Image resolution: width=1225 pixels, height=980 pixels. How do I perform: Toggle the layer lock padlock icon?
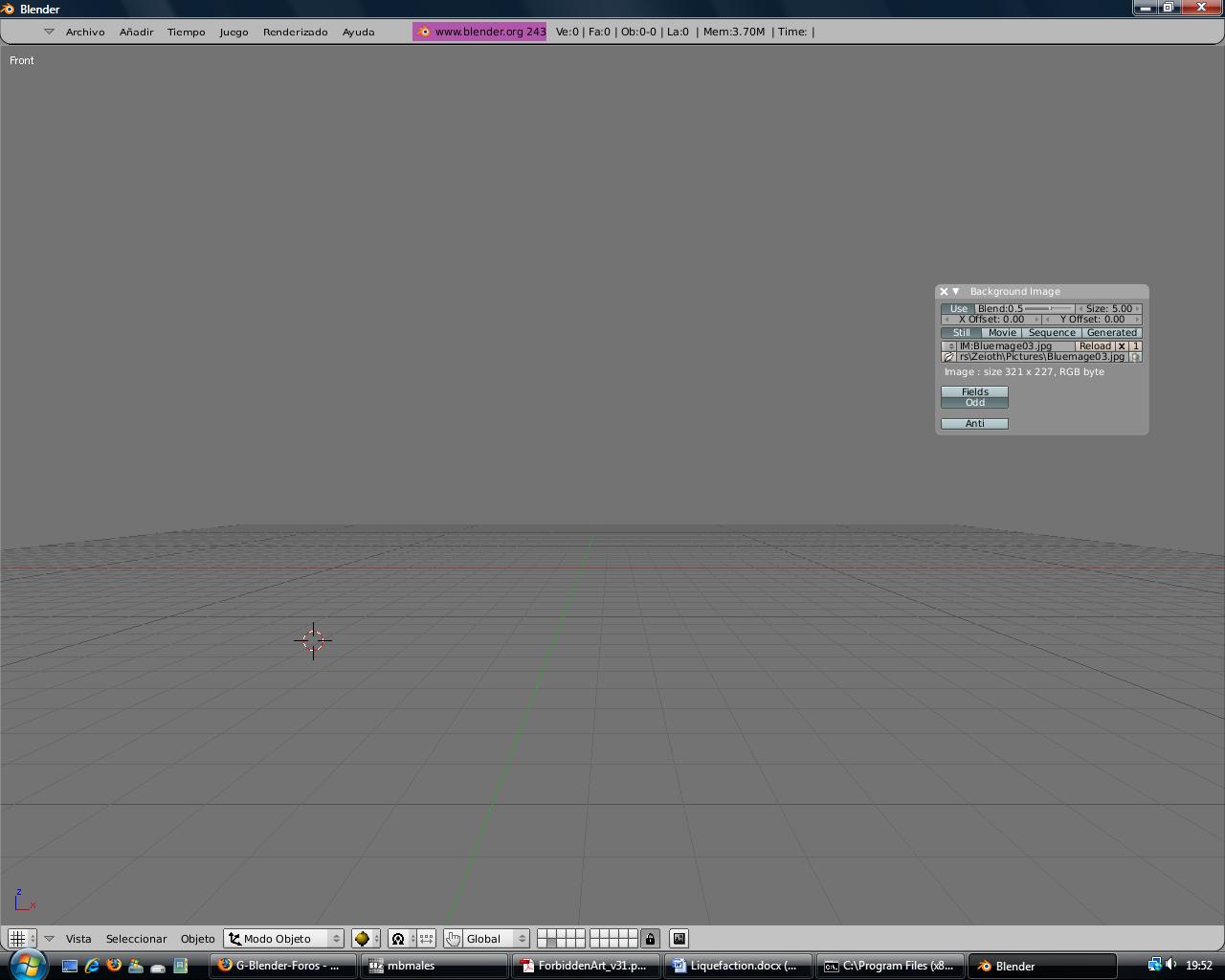[x=650, y=939]
